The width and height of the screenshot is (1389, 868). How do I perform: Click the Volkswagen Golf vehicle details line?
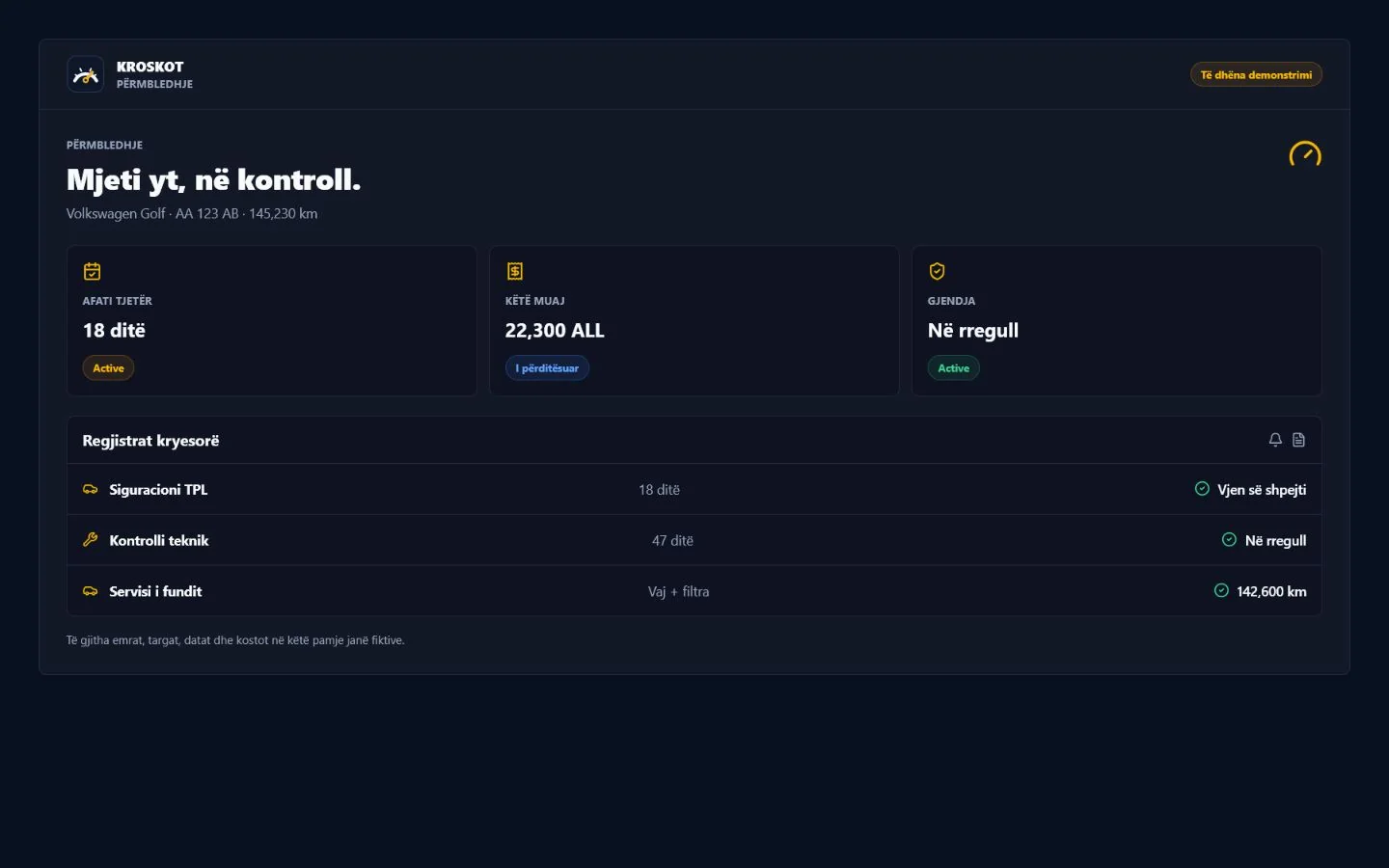pyautogui.click(x=192, y=214)
